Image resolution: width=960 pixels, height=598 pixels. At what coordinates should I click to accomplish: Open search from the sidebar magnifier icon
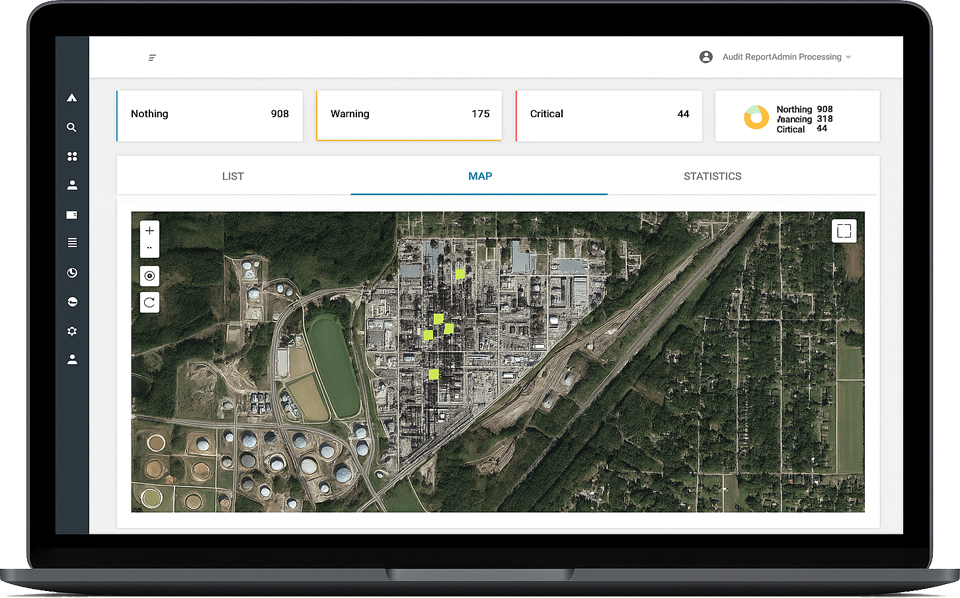[x=72, y=128]
